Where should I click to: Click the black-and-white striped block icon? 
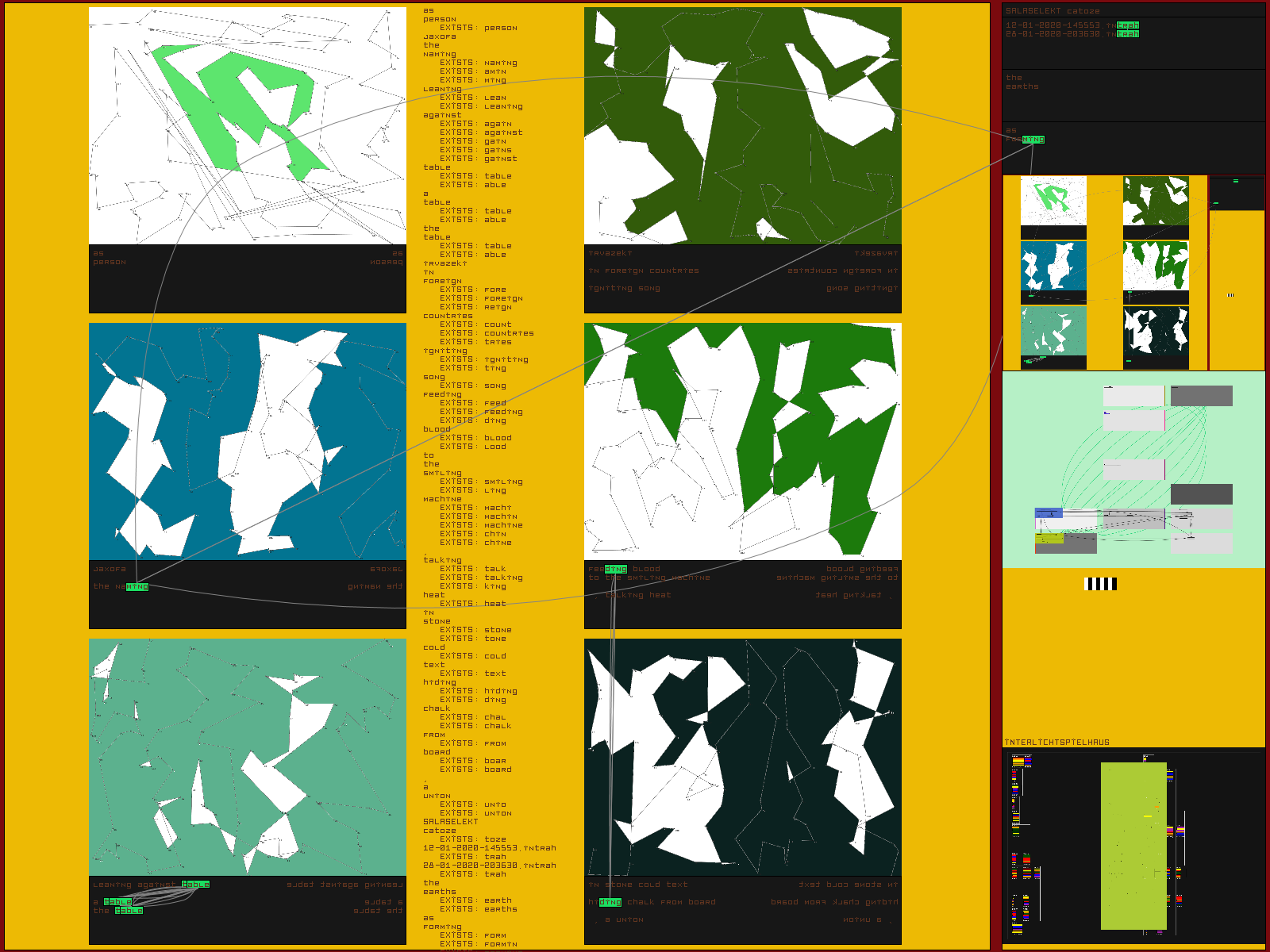coord(1100,584)
